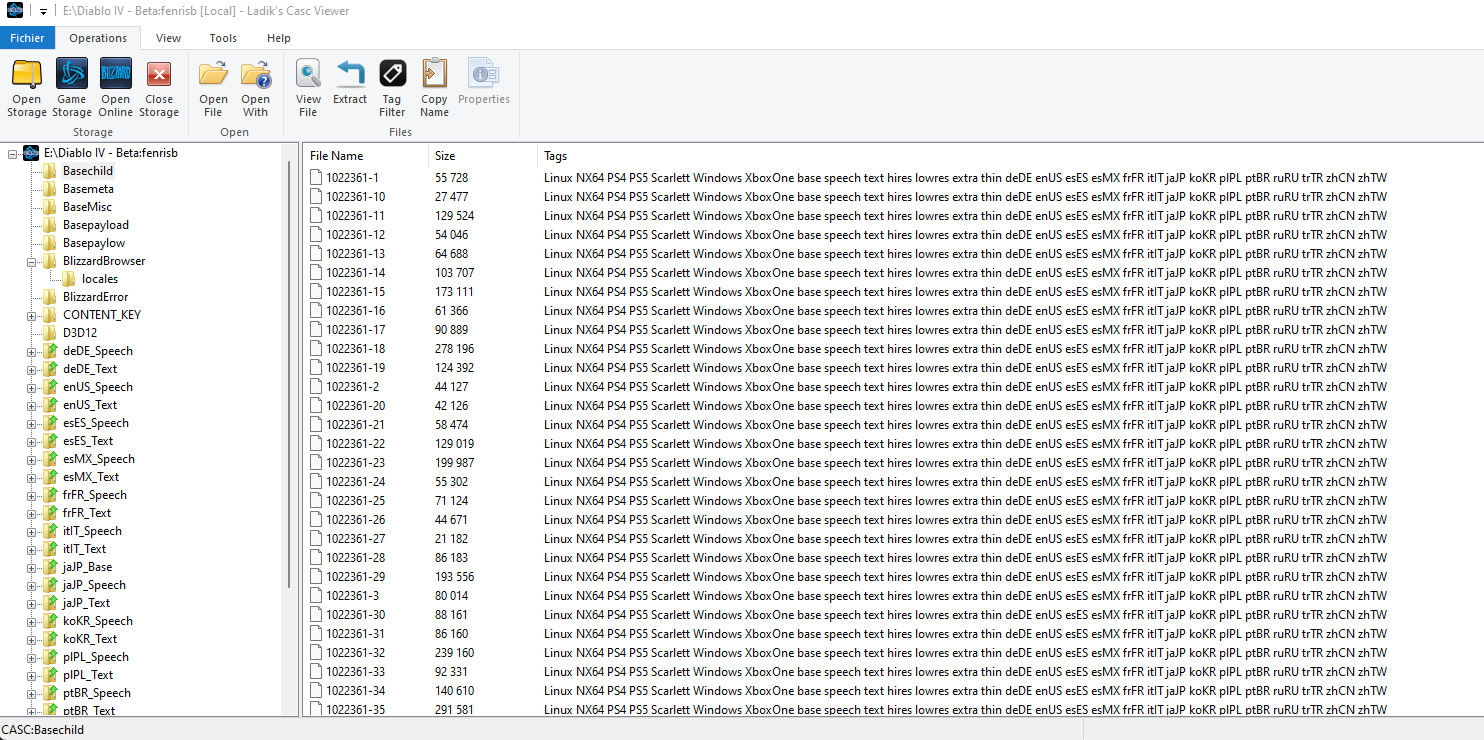This screenshot has width=1484, height=740.
Task: Select the ptBR_Speech tree item
Action: [96, 693]
